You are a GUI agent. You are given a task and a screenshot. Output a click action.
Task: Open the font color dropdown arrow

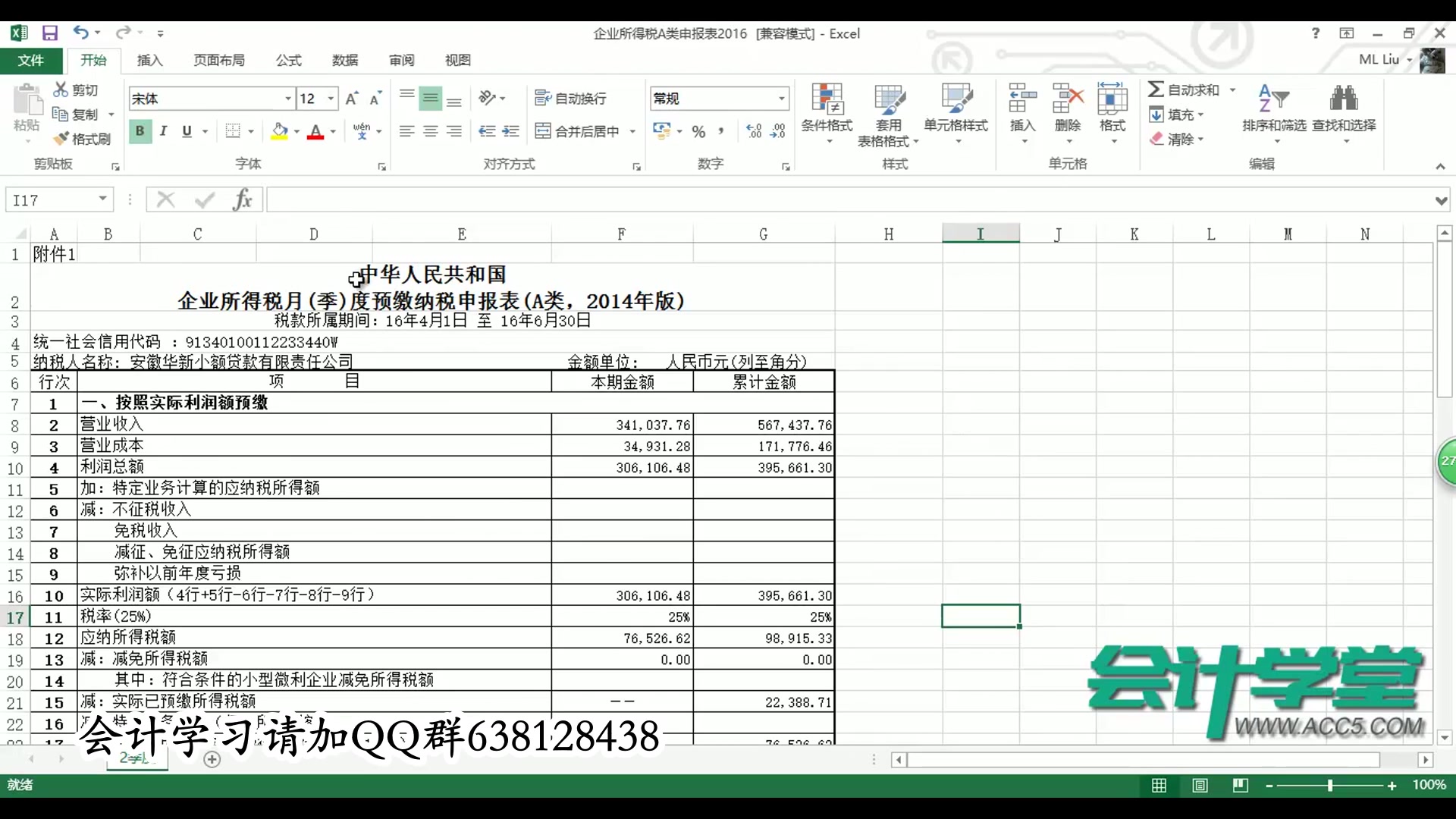pos(331,130)
